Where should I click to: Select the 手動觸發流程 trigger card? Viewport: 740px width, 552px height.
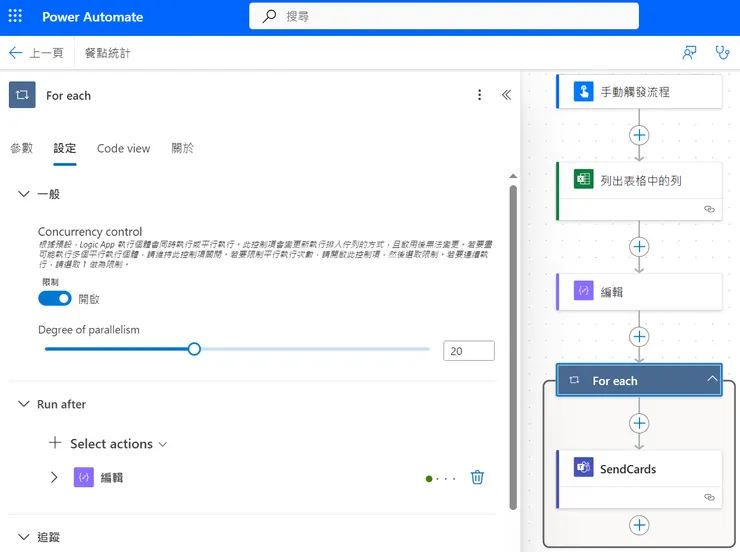[639, 92]
